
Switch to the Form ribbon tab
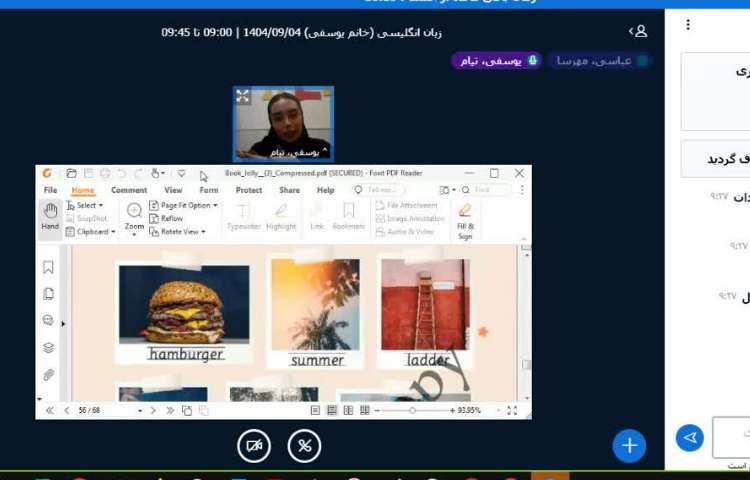pos(209,190)
